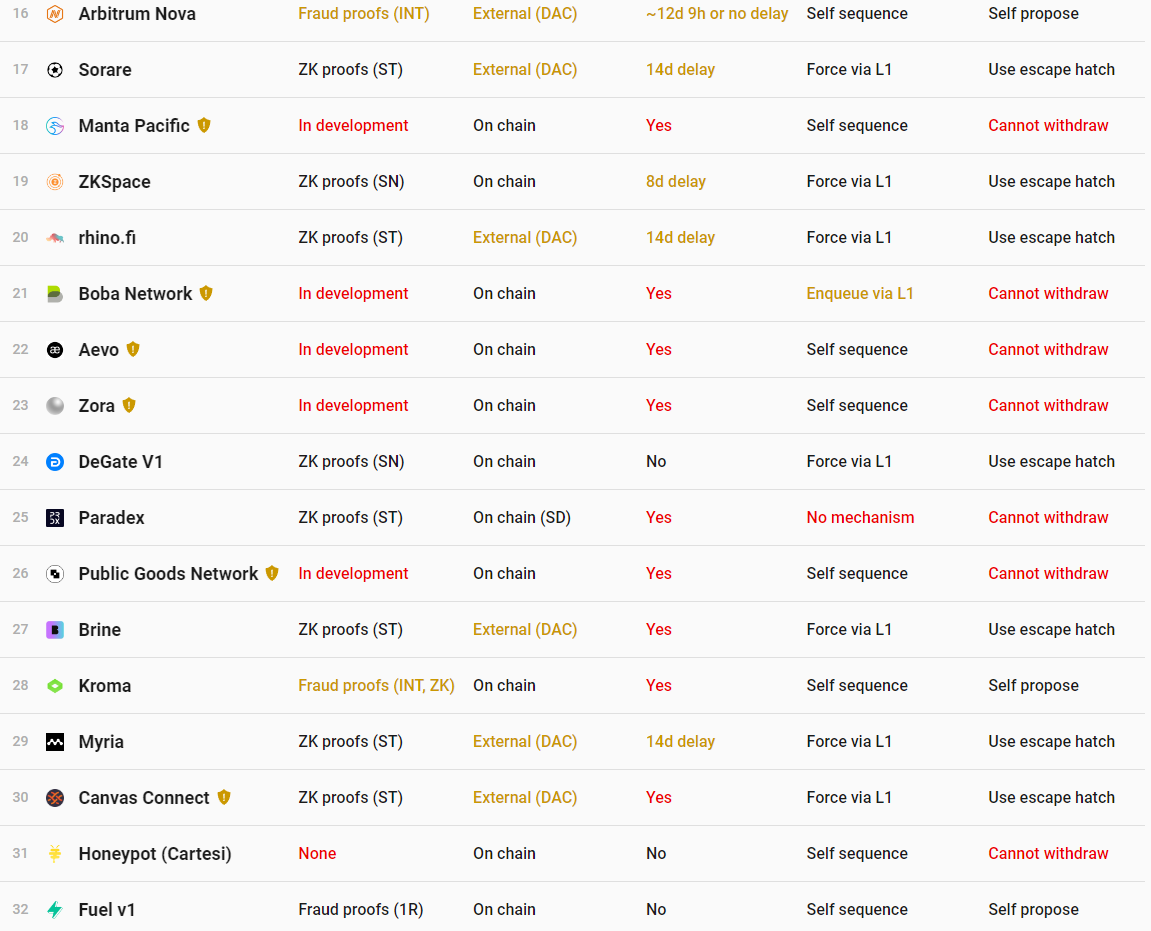Click Paradex's 'No mechanism' cell
1151x931 pixels.
[x=860, y=518]
